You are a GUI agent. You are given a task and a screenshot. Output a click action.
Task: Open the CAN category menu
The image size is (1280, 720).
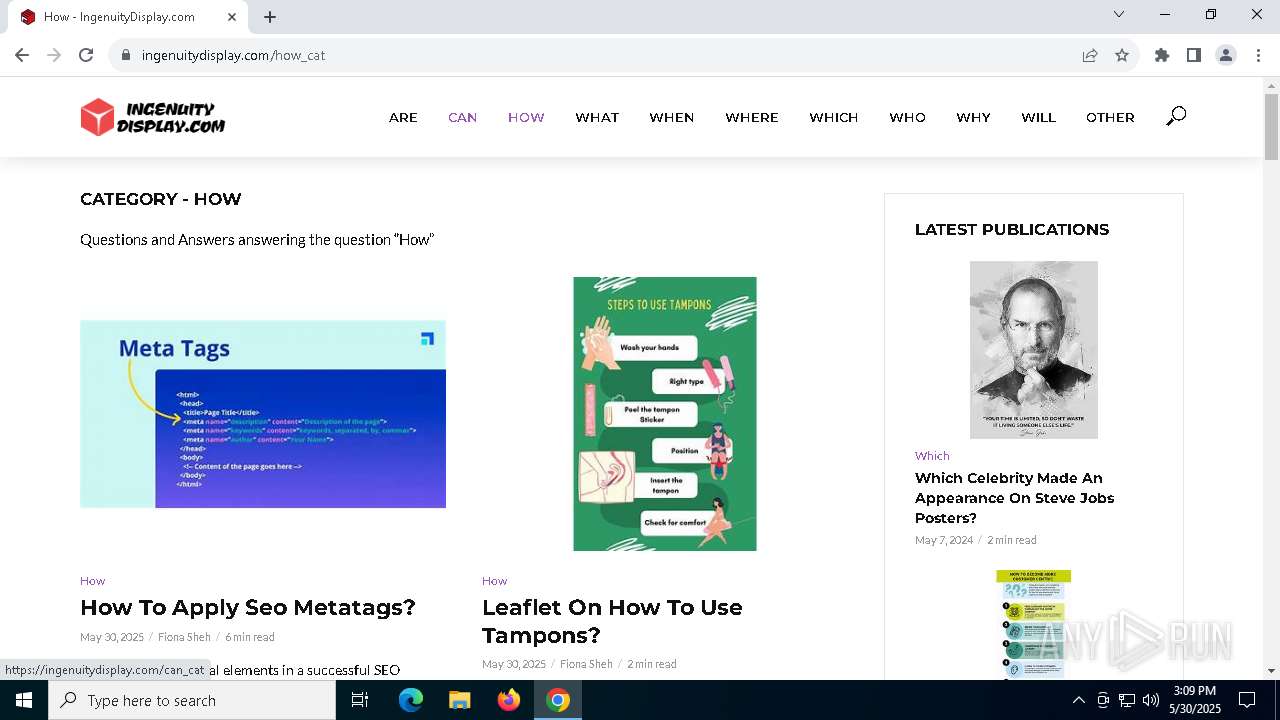462,117
